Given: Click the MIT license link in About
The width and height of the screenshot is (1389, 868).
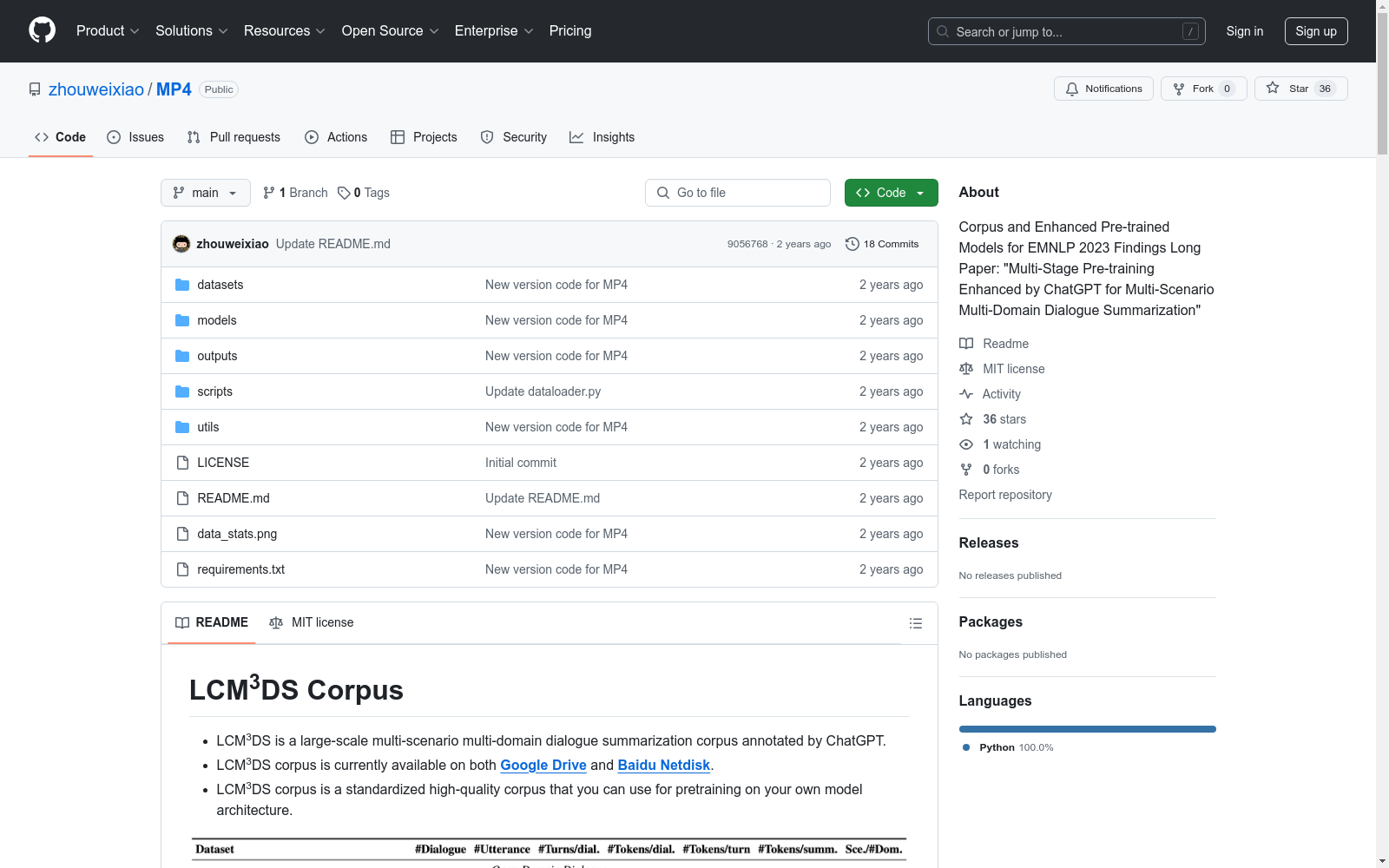Looking at the screenshot, I should click(1002, 369).
